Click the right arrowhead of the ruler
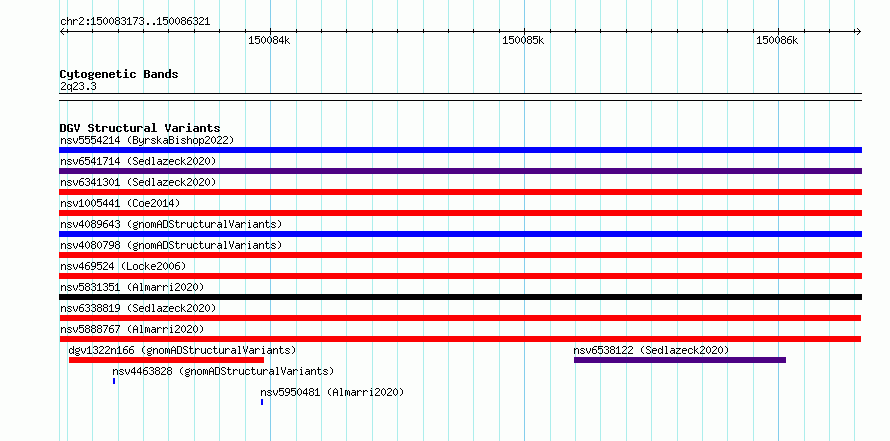 tap(859, 31)
